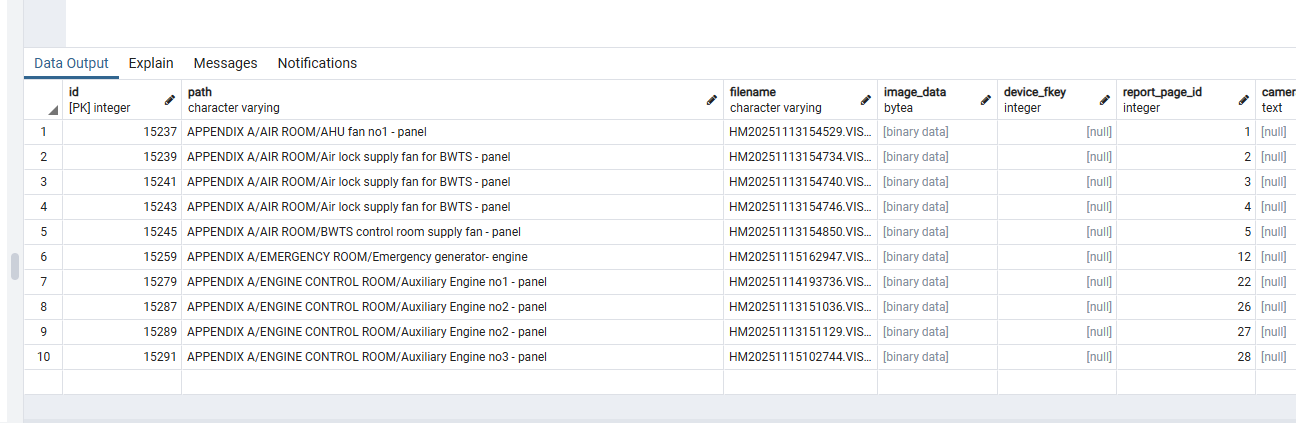Click the filename cell HM20251113154529
The width and height of the screenshot is (1296, 423).
800,132
